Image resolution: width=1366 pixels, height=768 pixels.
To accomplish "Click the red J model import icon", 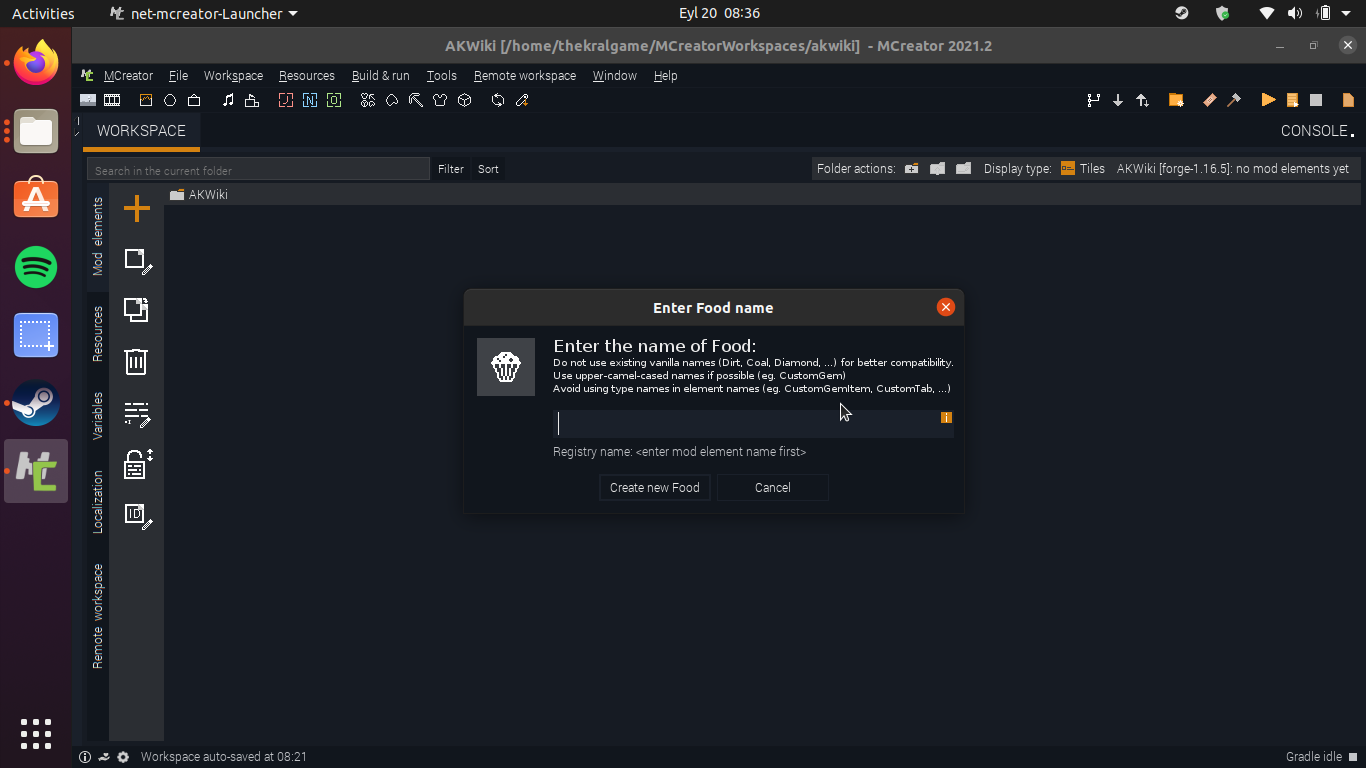I will [x=286, y=100].
